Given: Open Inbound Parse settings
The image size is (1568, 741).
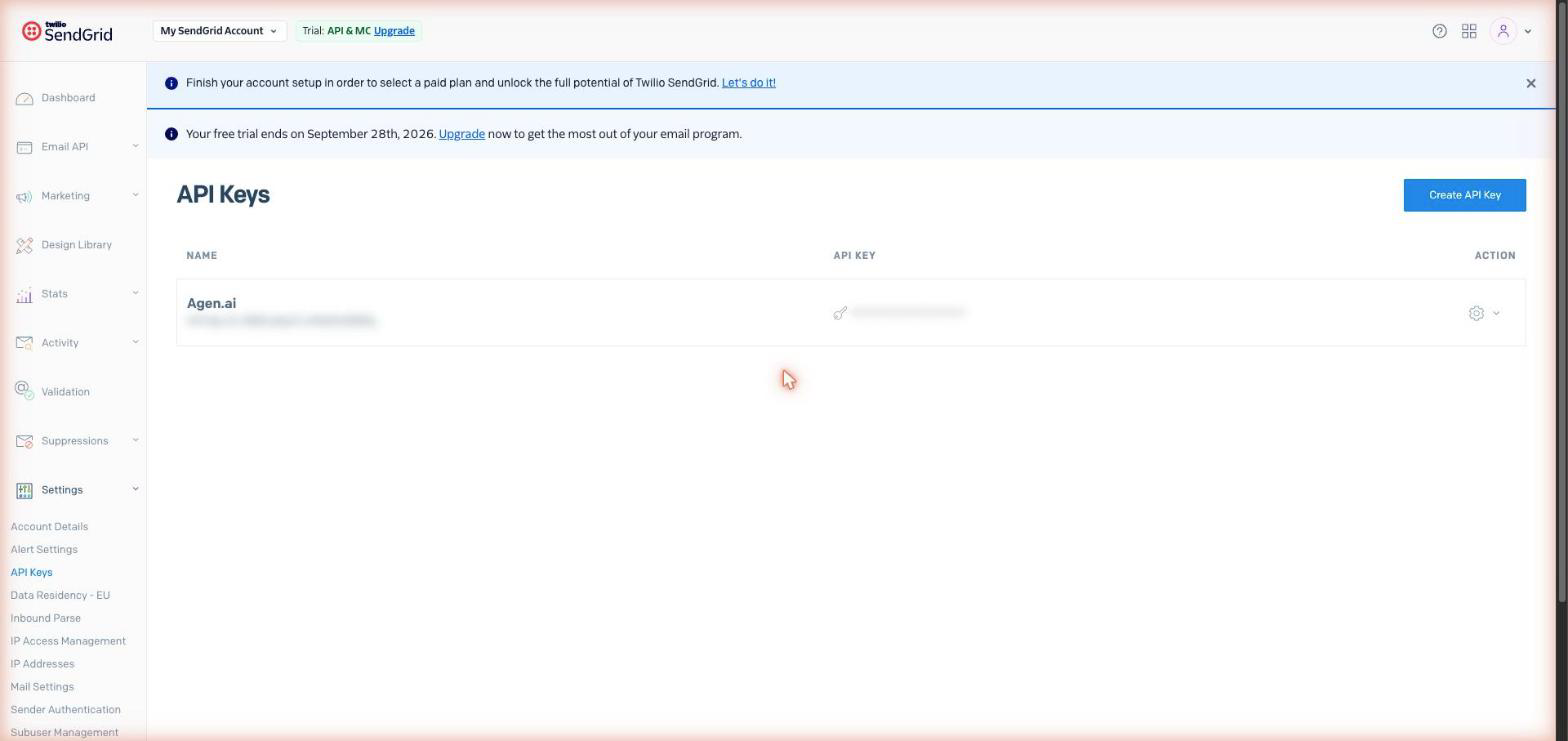Looking at the screenshot, I should [45, 619].
